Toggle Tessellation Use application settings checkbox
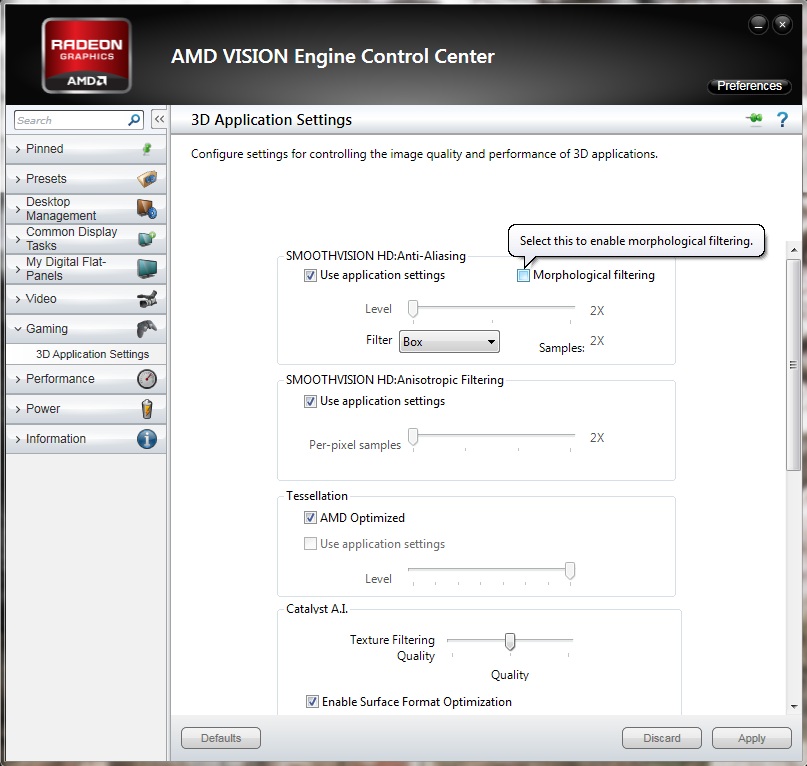This screenshot has height=766, width=807. (310, 544)
